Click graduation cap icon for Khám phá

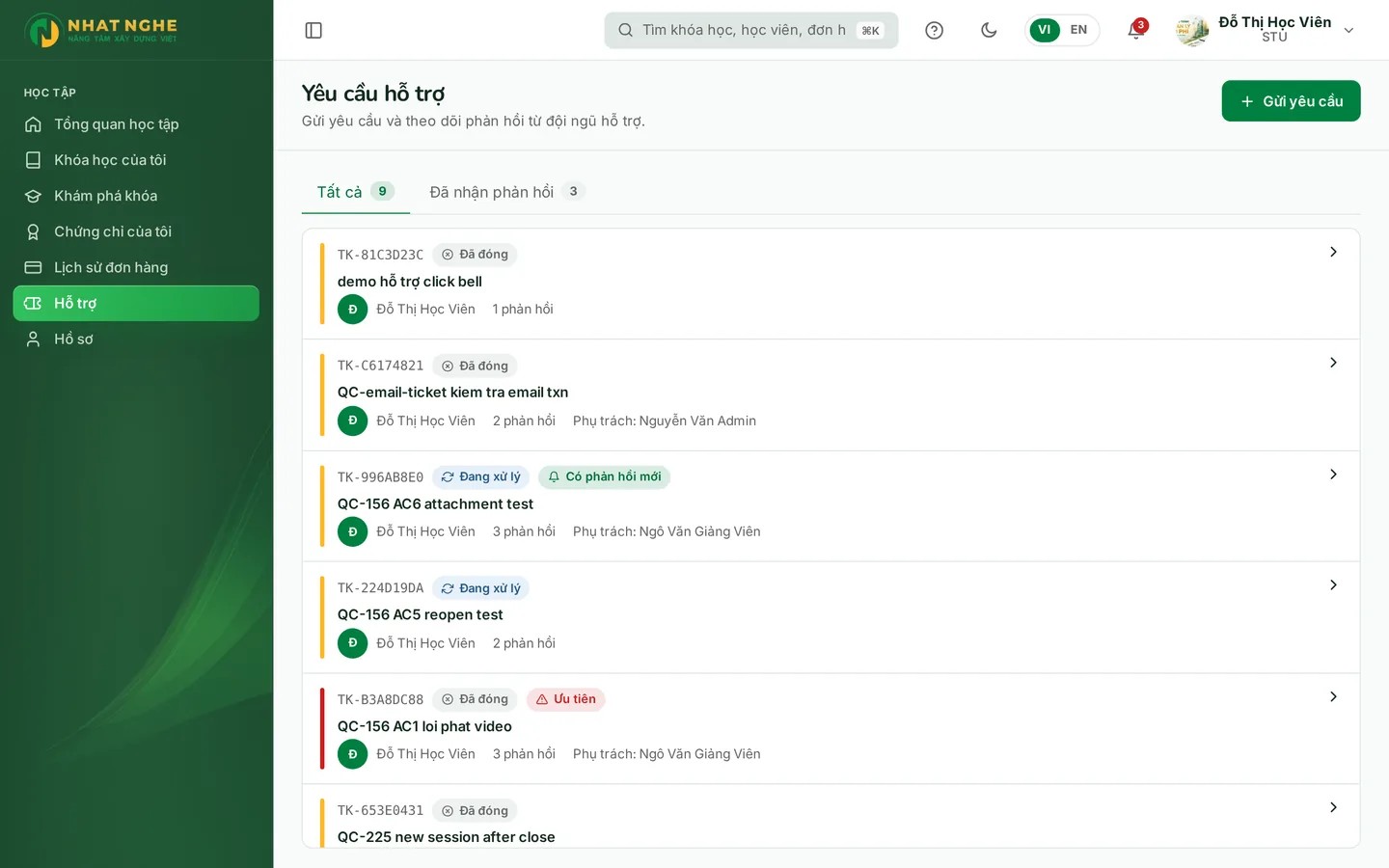33,196
